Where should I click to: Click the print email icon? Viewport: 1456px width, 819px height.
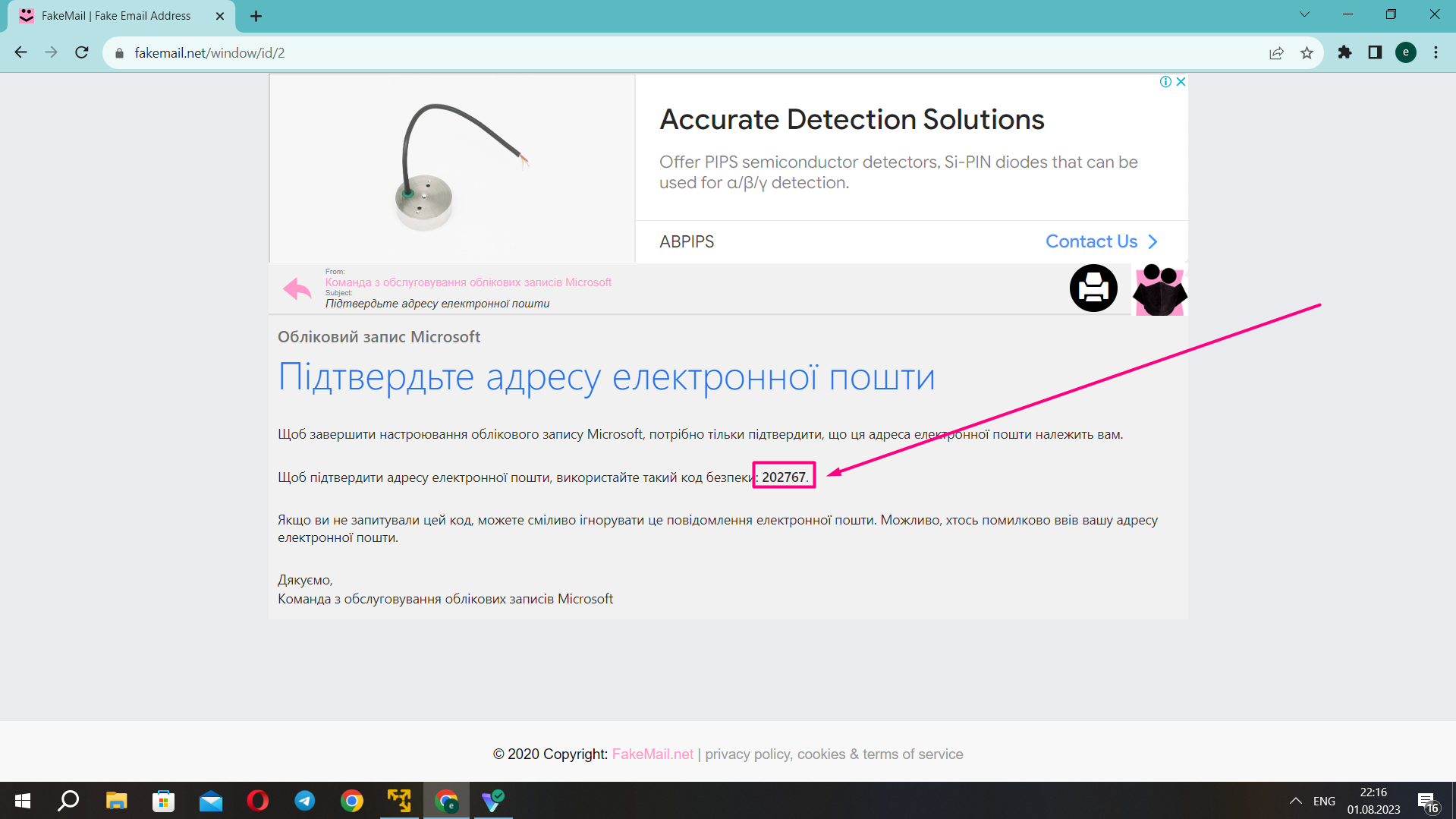(1093, 288)
